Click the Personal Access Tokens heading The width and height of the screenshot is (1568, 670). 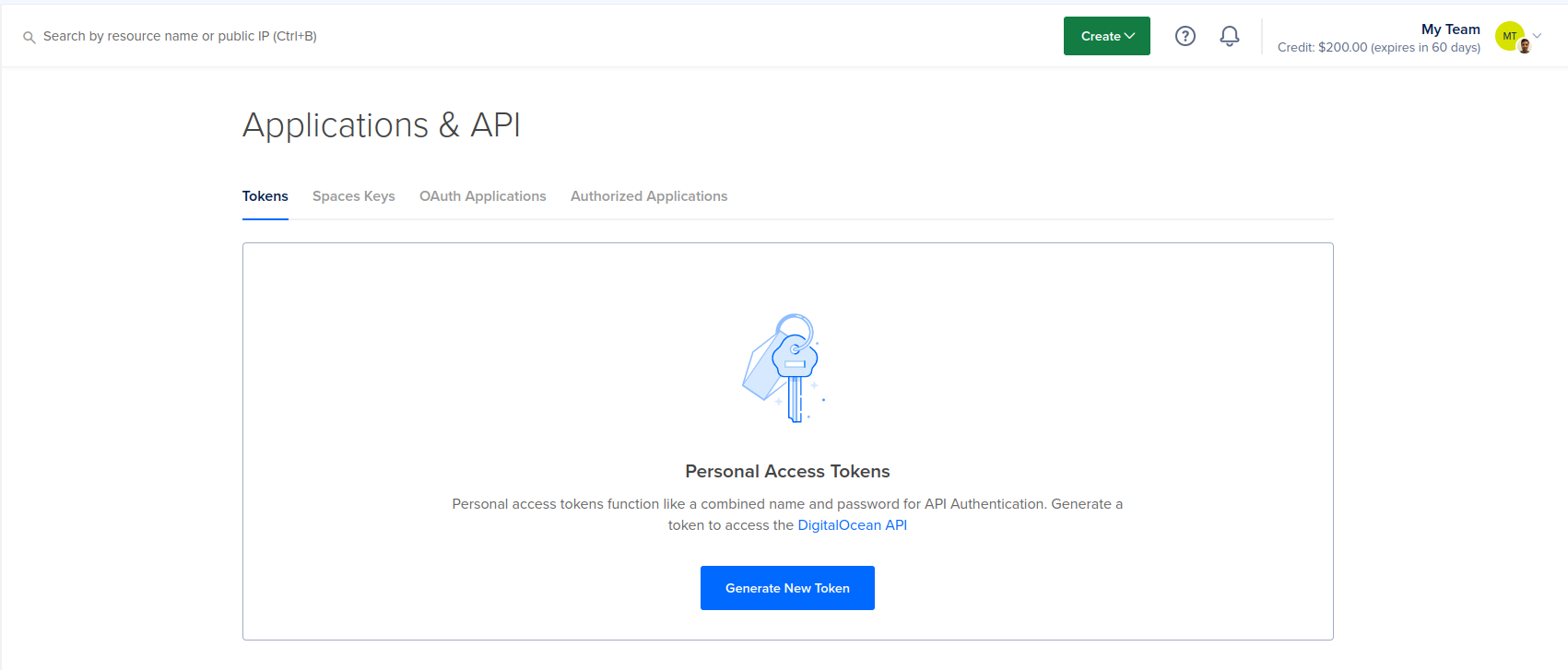tap(787, 471)
